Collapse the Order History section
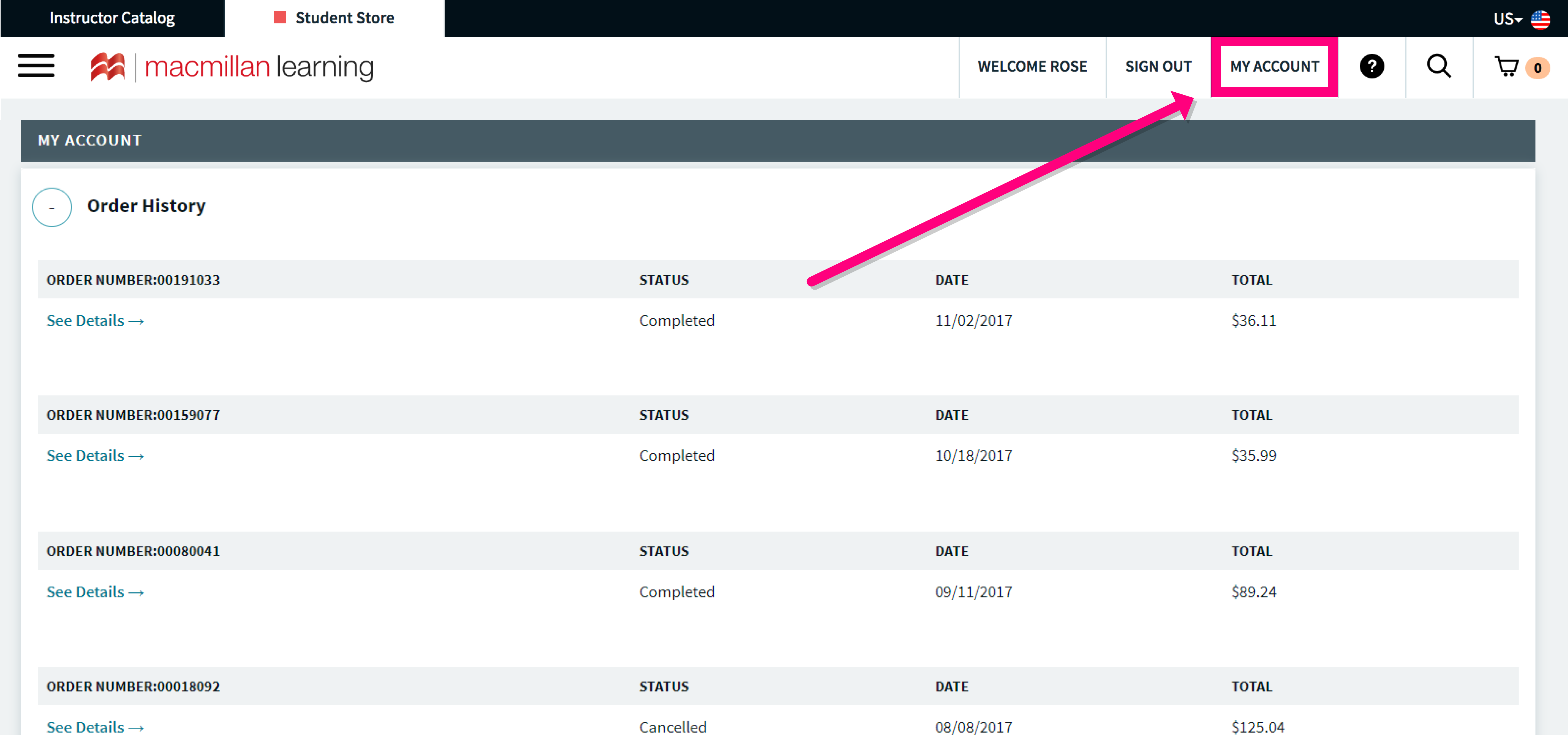 [52, 207]
